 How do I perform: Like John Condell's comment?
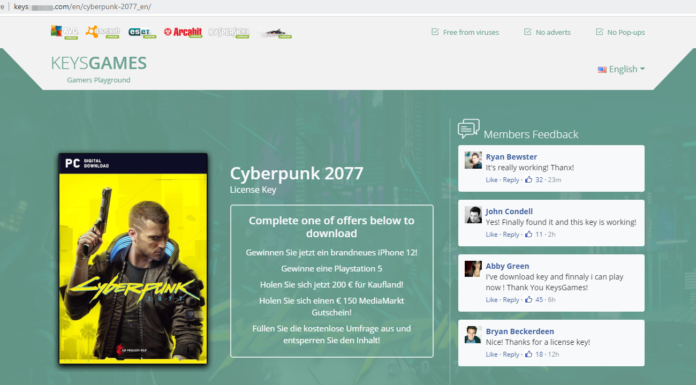[x=491, y=234]
